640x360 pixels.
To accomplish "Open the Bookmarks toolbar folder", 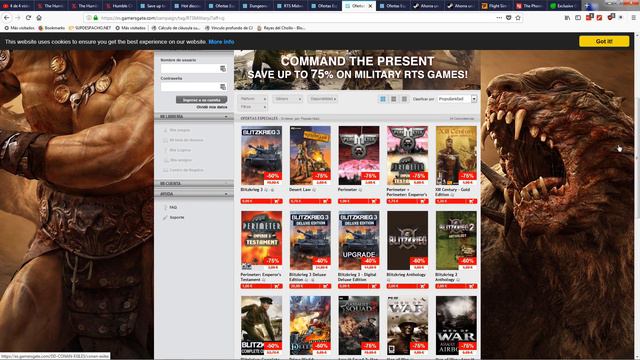I will [x=52, y=28].
